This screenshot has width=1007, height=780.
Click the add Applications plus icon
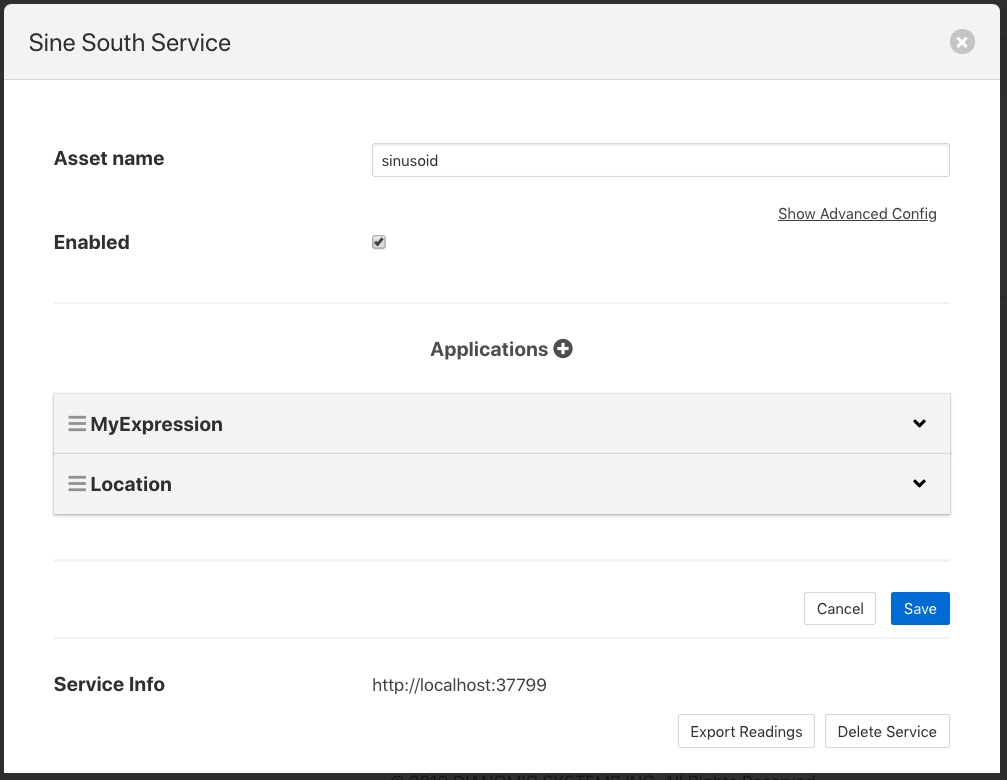tap(563, 348)
